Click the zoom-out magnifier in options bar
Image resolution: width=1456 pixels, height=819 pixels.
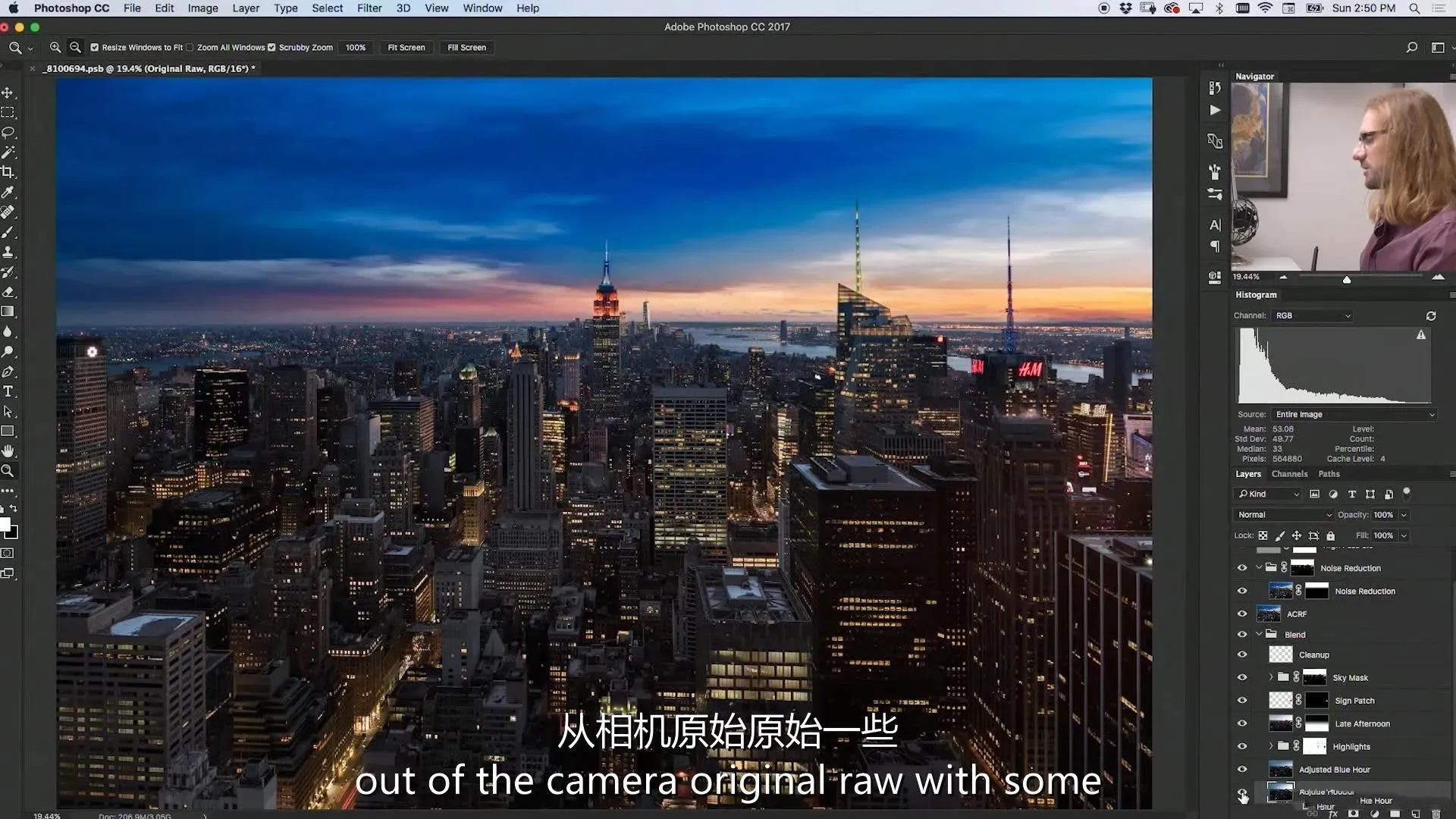(75, 47)
